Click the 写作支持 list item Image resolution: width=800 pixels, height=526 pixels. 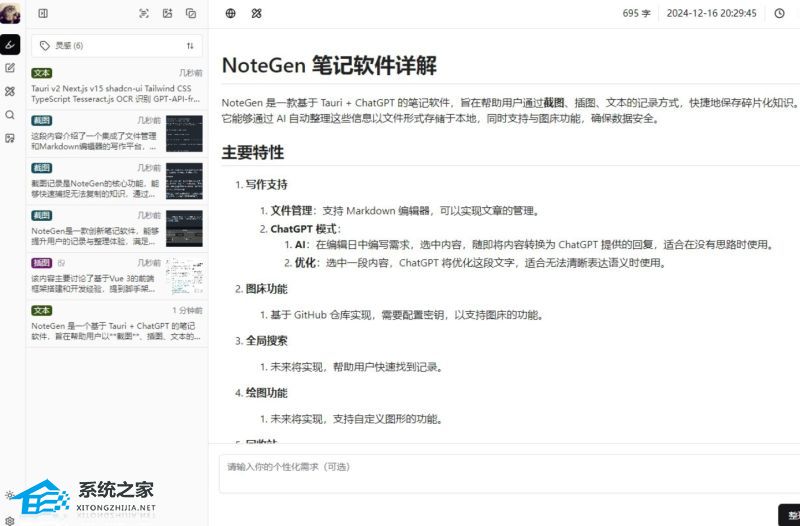pos(266,185)
